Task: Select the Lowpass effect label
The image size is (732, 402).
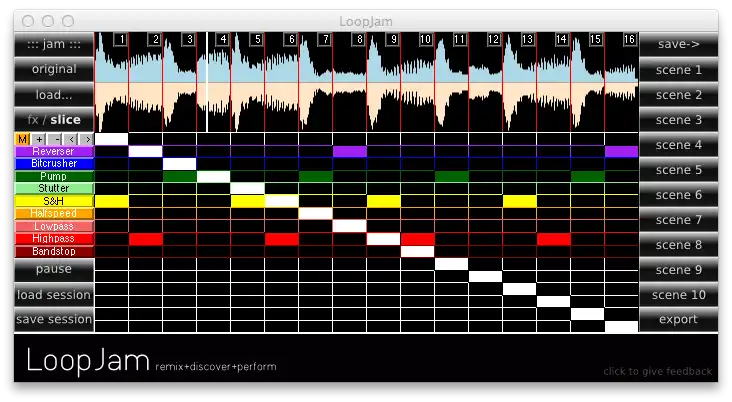Action: tap(54, 226)
